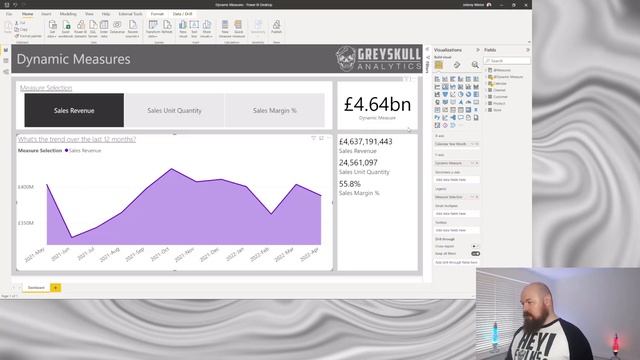
Task: Select the Dashboard page tab
Action: pyautogui.click(x=36, y=288)
